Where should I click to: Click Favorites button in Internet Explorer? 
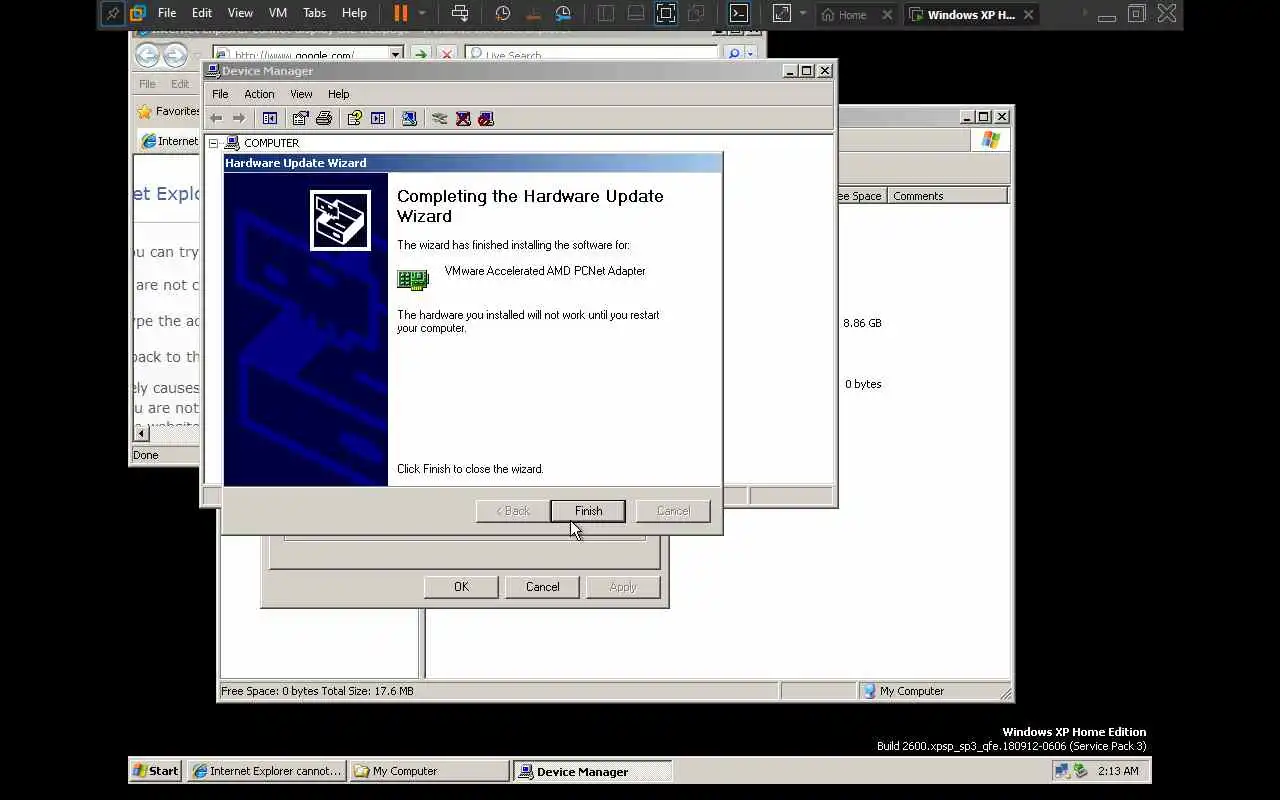tap(168, 111)
